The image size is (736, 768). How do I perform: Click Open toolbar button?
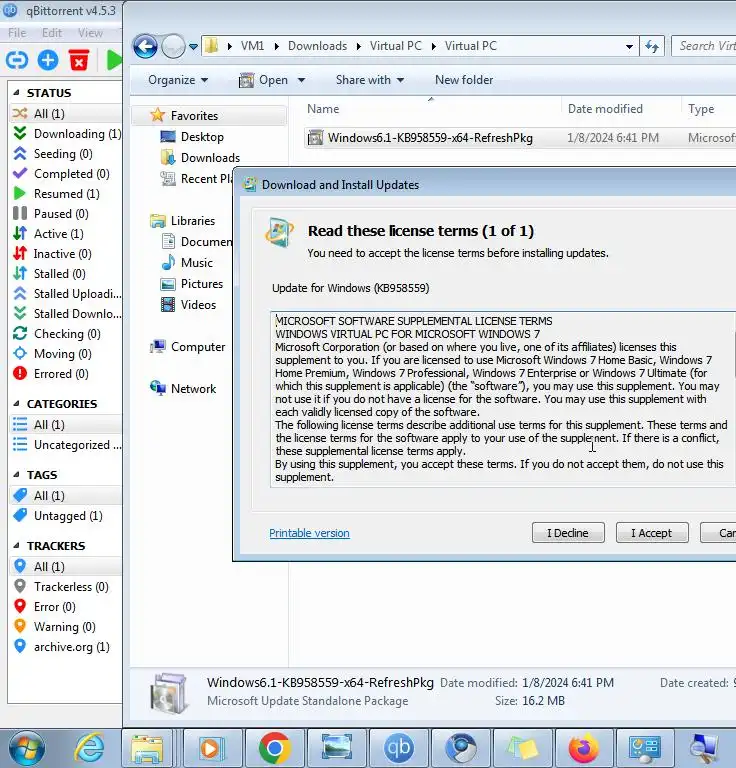click(264, 80)
